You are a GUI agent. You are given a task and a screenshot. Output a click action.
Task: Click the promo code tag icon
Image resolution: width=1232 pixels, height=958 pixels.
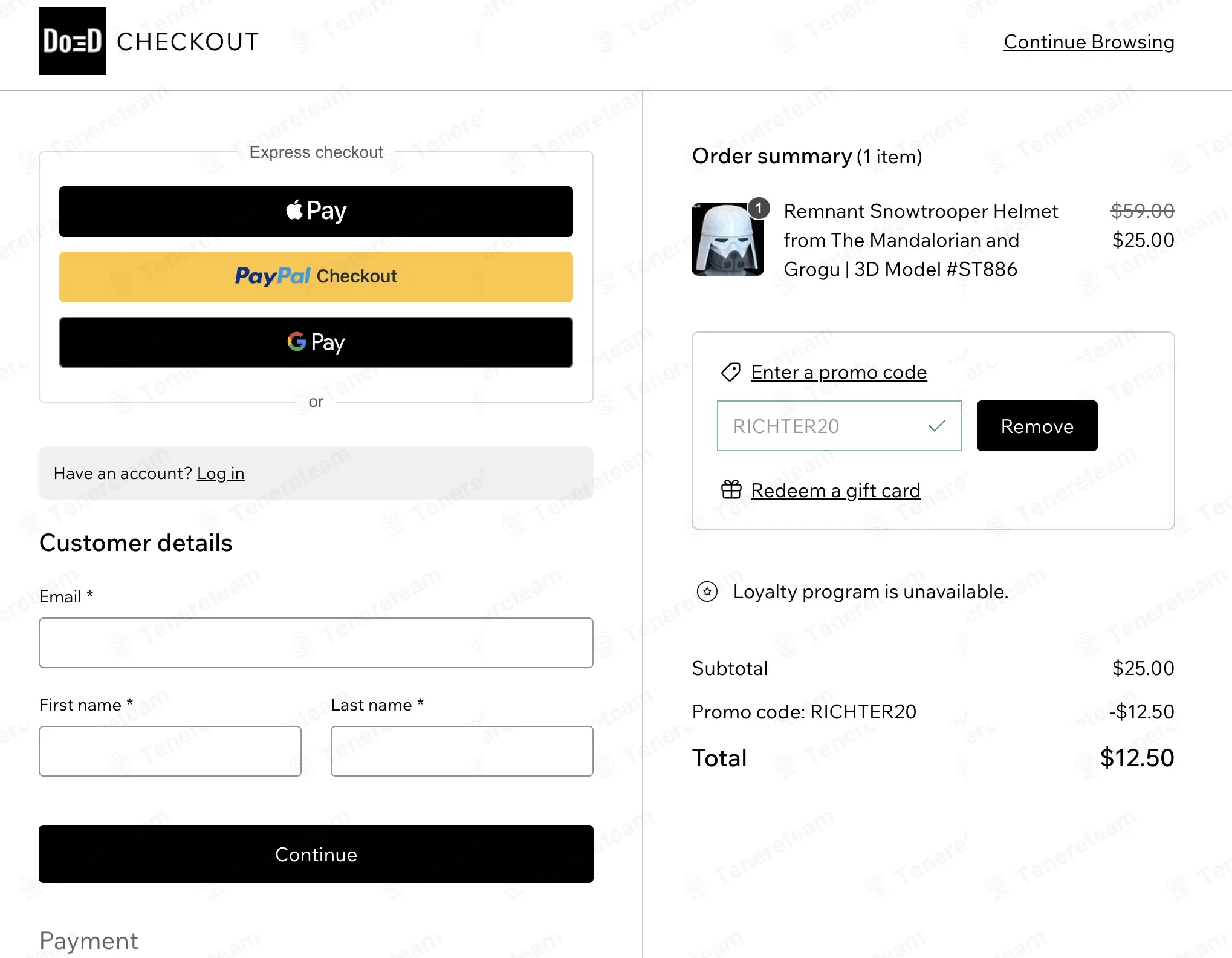(x=731, y=372)
